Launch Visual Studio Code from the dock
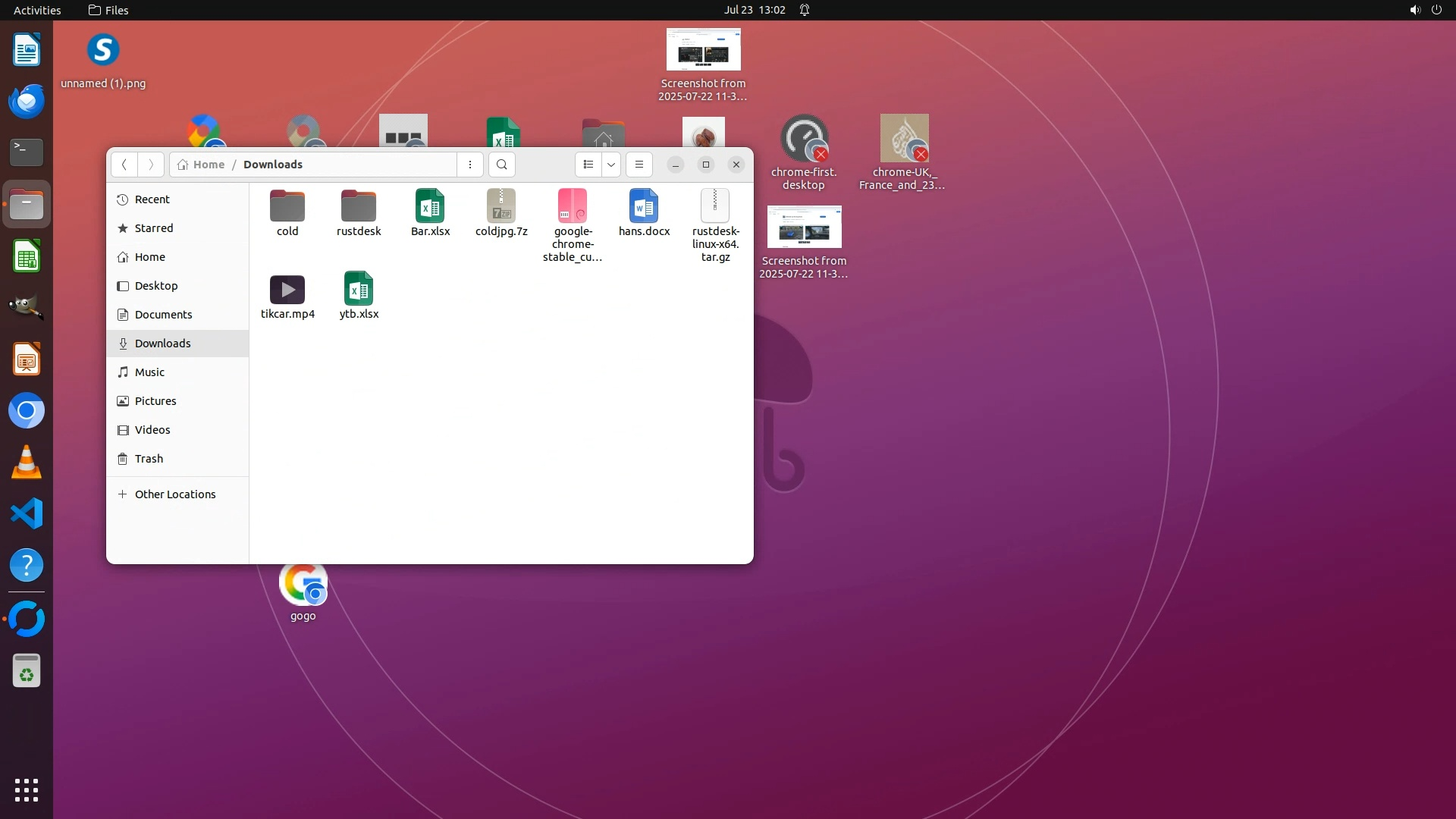This screenshot has height=819, width=1456. pos(27,514)
